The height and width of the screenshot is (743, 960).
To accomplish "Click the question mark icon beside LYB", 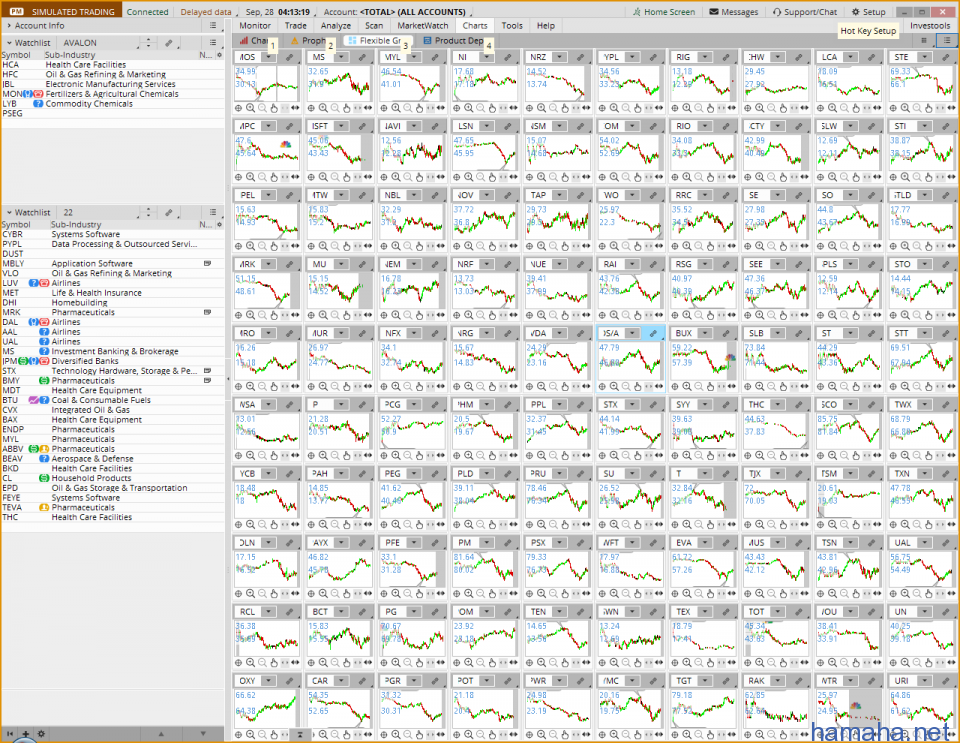I will [38, 103].
